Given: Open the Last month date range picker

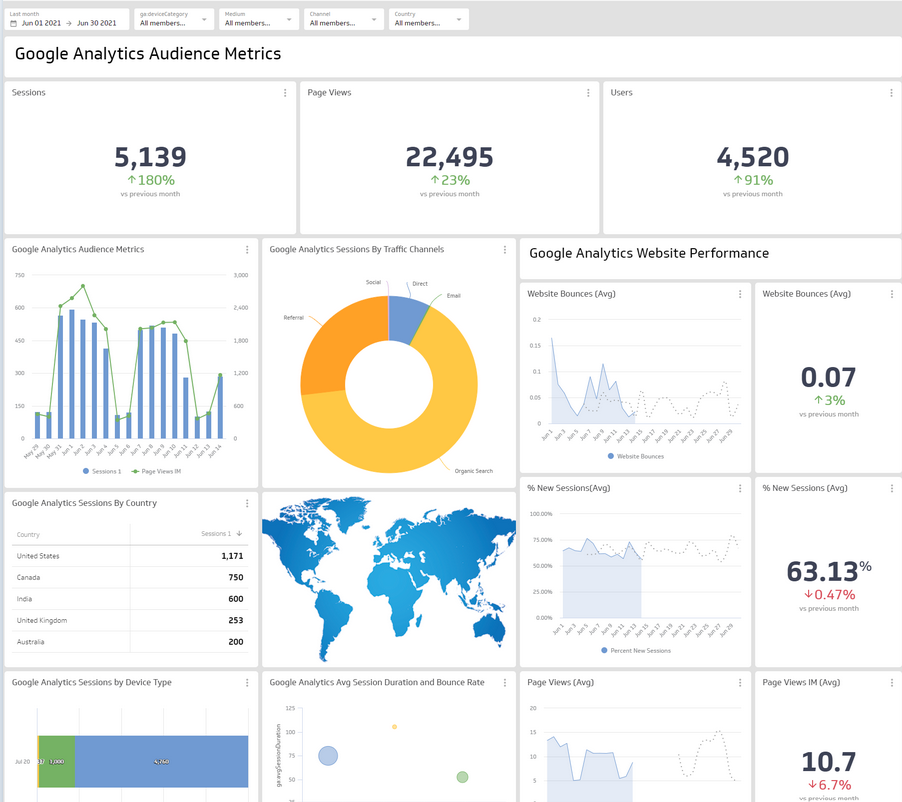Looking at the screenshot, I should [66, 19].
